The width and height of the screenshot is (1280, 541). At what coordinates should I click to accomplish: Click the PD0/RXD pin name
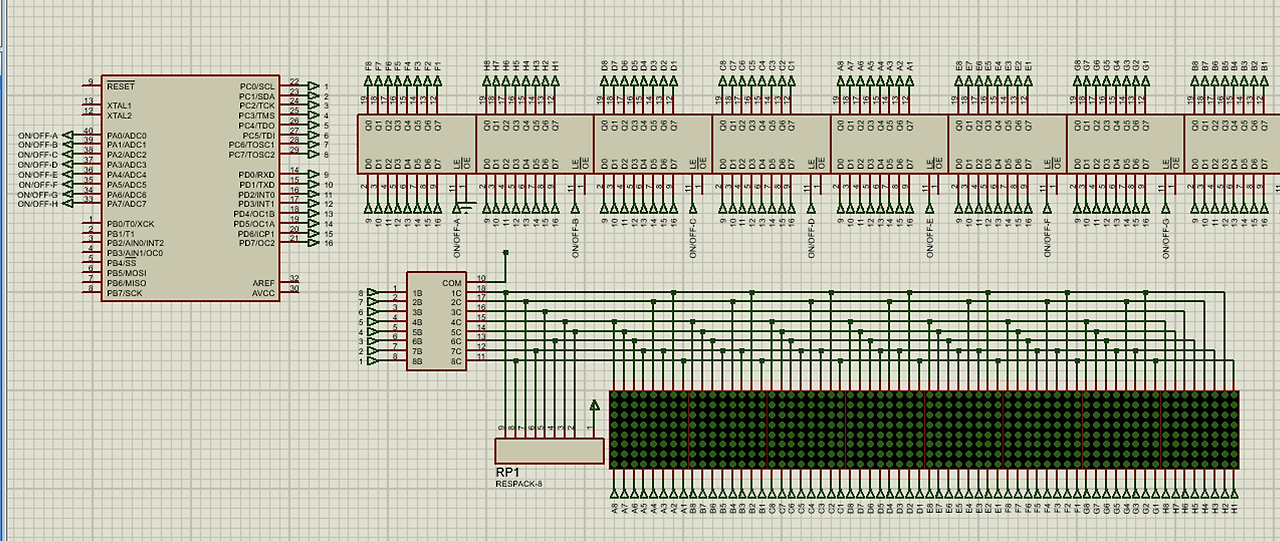[256, 175]
